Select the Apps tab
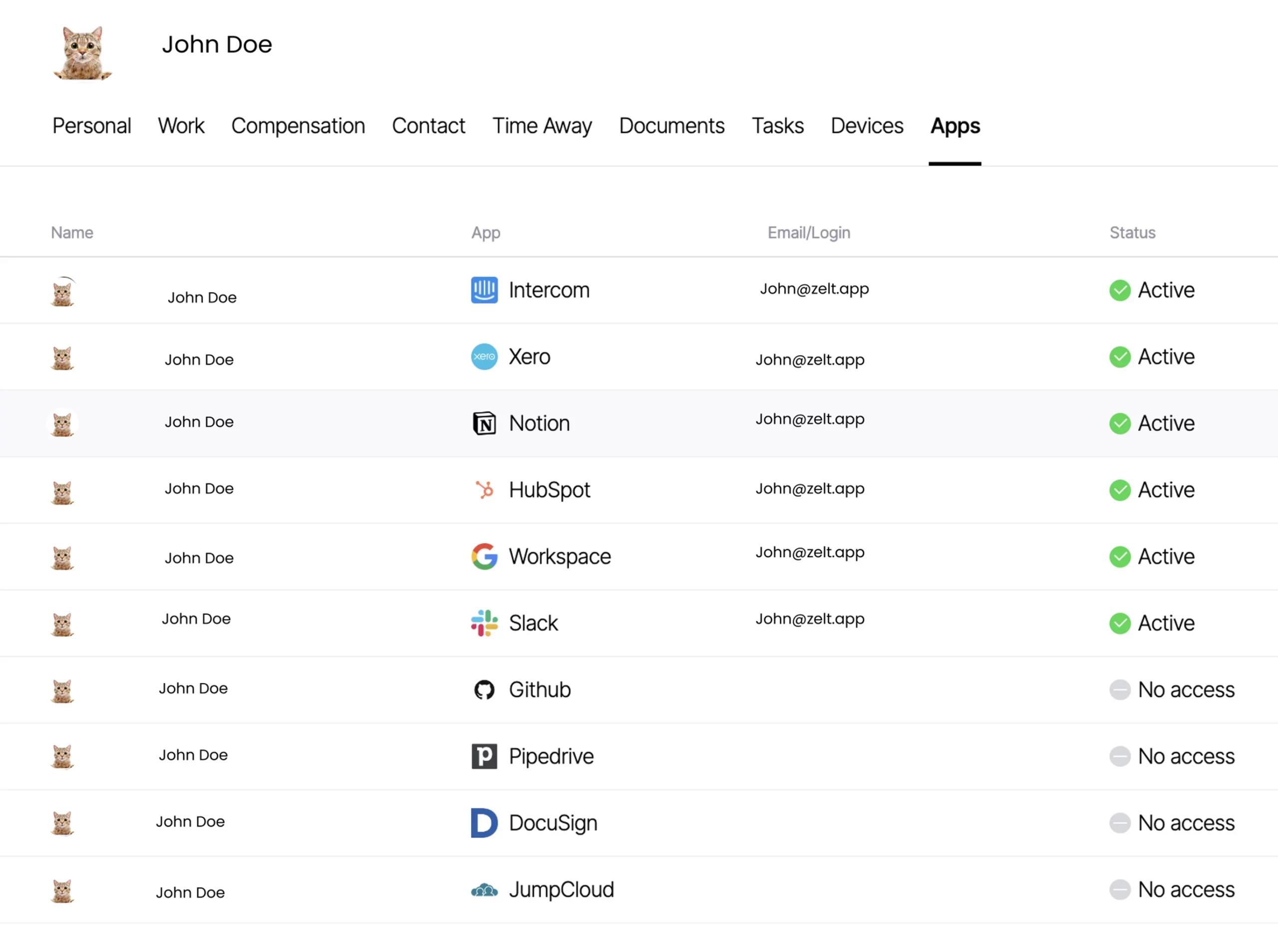Viewport: 1278px width, 952px height. [x=955, y=127]
